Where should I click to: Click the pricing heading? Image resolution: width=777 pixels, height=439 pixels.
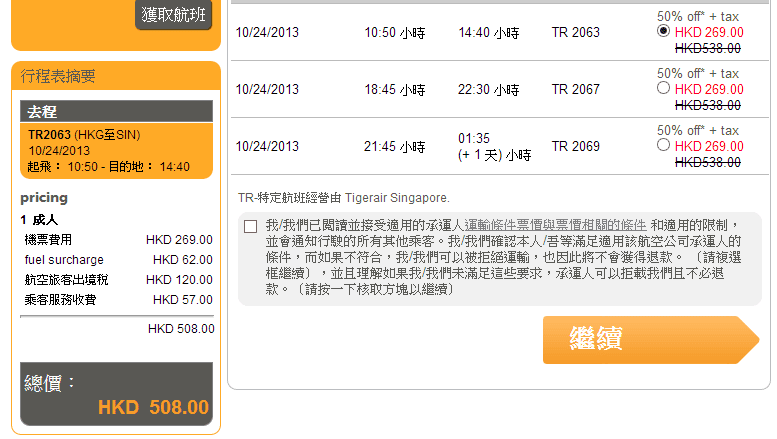[44, 198]
